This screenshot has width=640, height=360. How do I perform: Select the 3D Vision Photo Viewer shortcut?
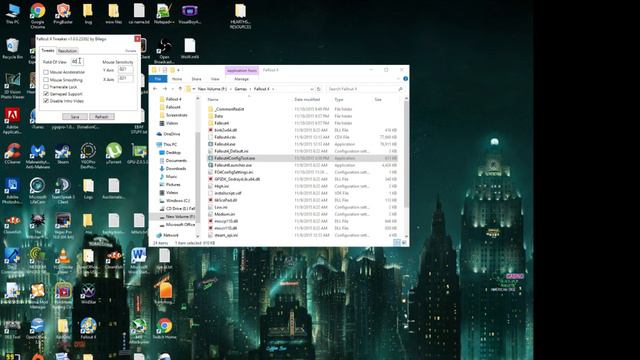pos(12,86)
